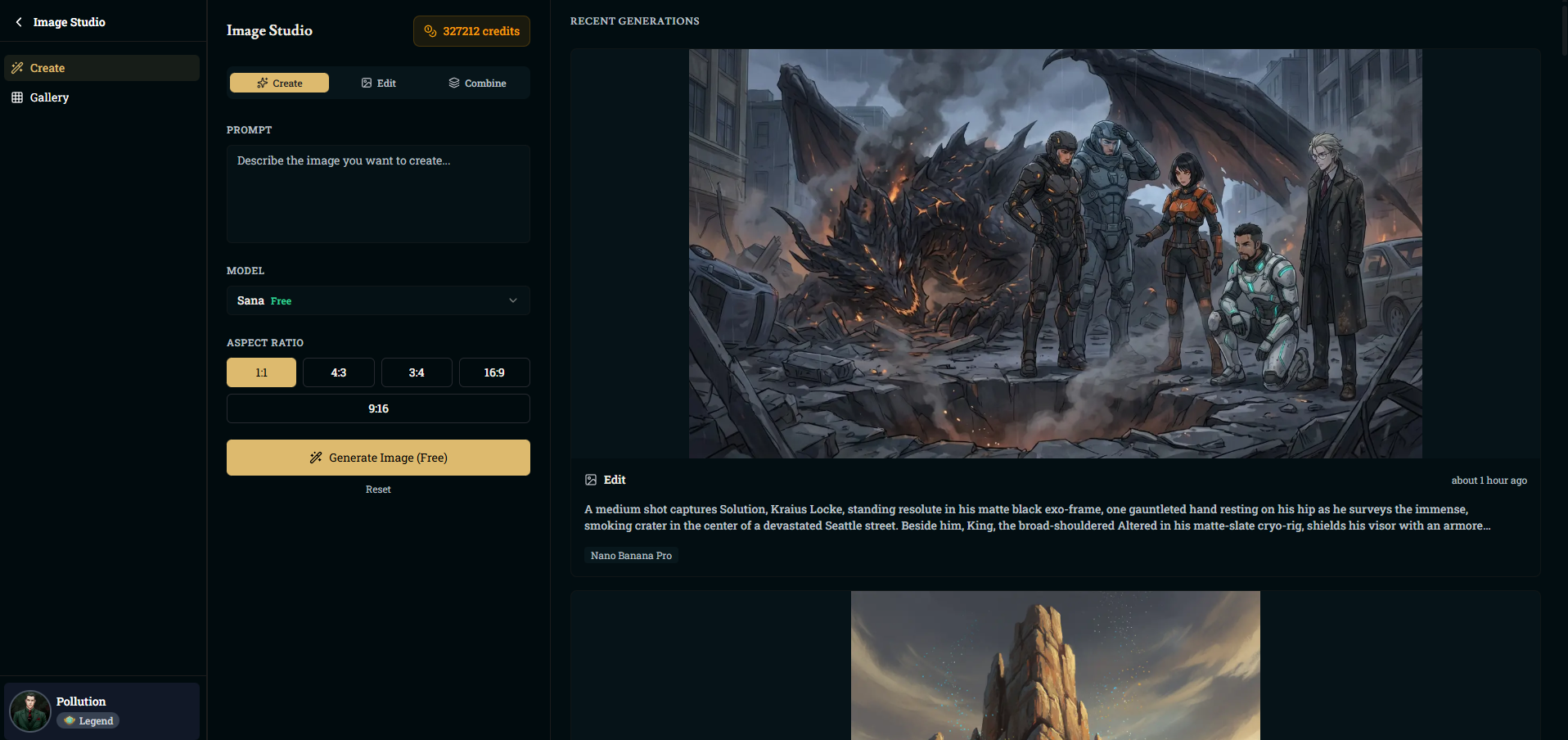Choose the 4:3 aspect ratio option

coord(338,372)
